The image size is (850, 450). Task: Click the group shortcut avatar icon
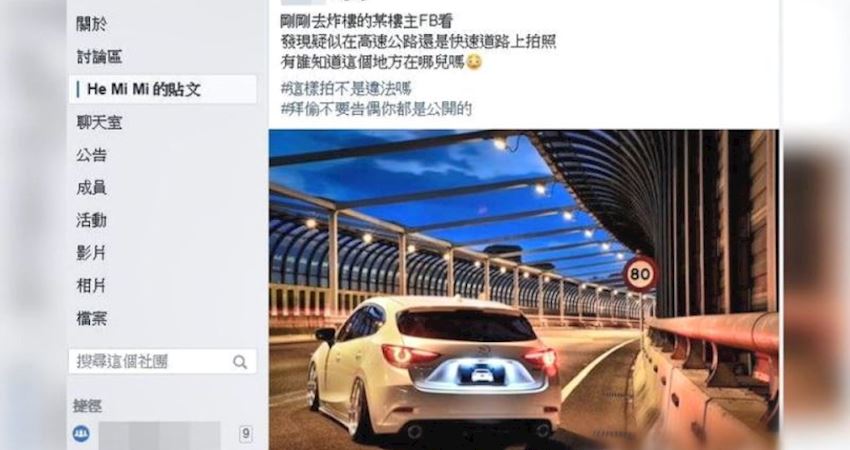click(x=81, y=434)
